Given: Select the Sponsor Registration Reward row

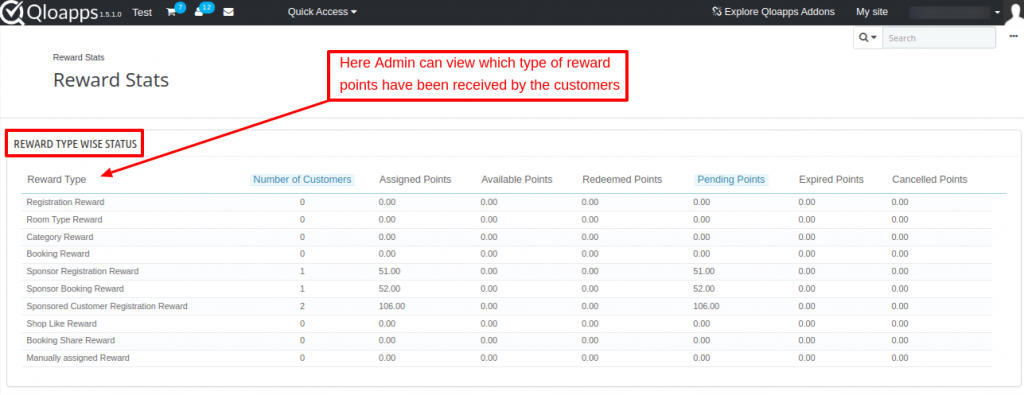Looking at the screenshot, I should tap(506, 272).
